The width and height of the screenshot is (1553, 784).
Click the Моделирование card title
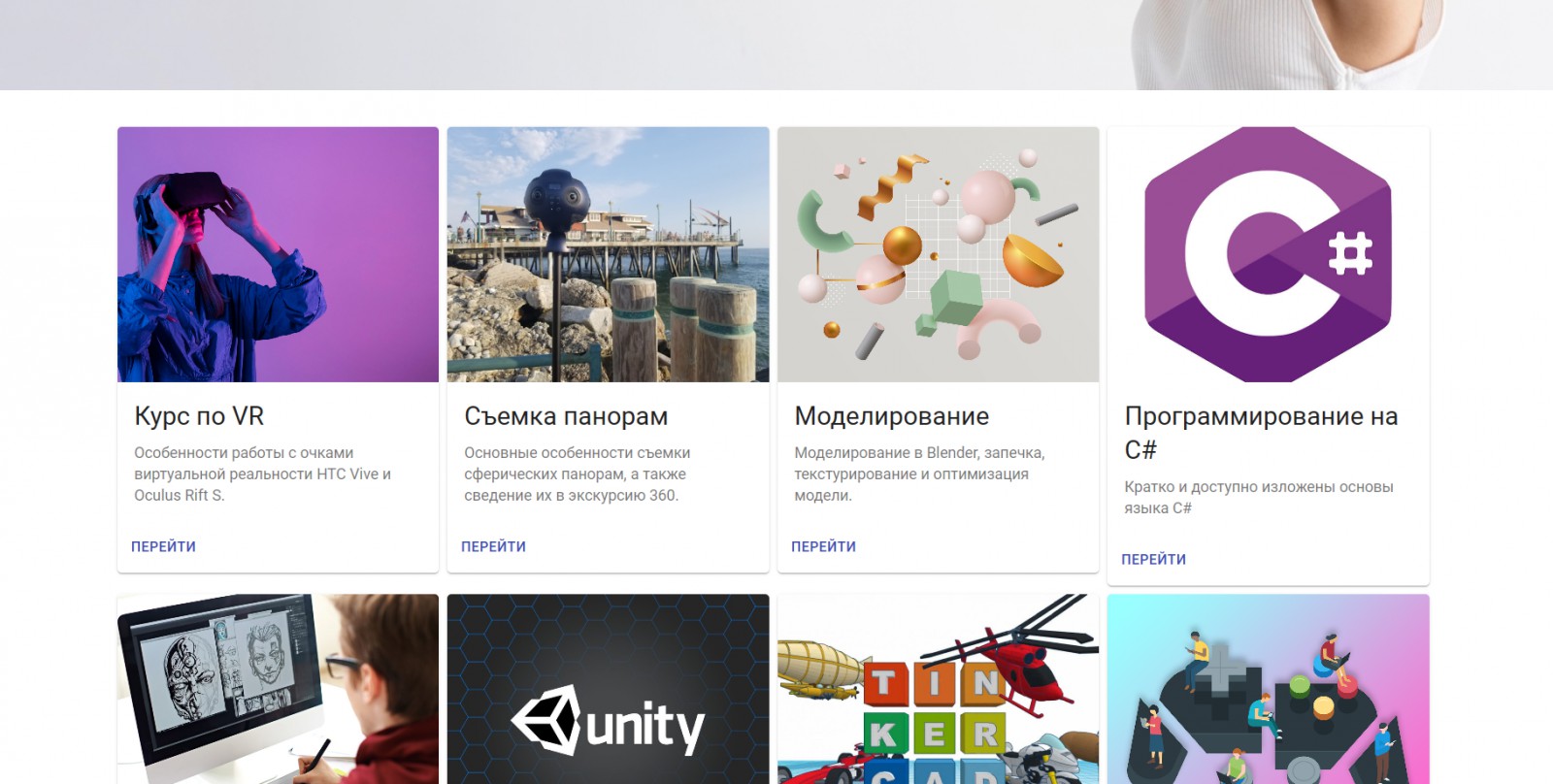tap(891, 416)
